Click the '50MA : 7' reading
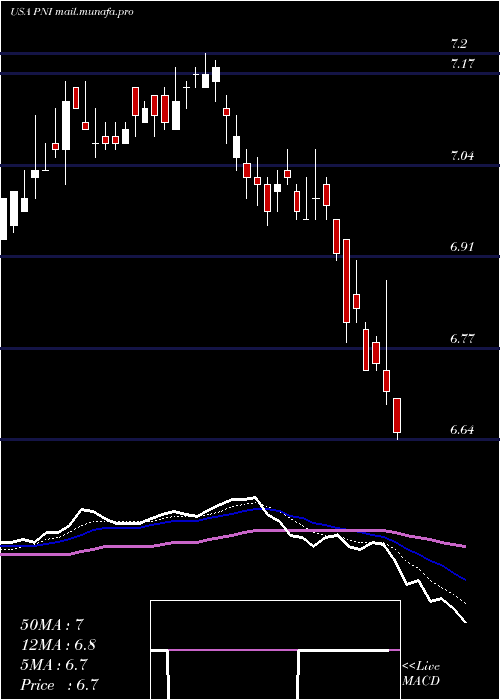Screen dimensions: 500x700 click(52, 625)
